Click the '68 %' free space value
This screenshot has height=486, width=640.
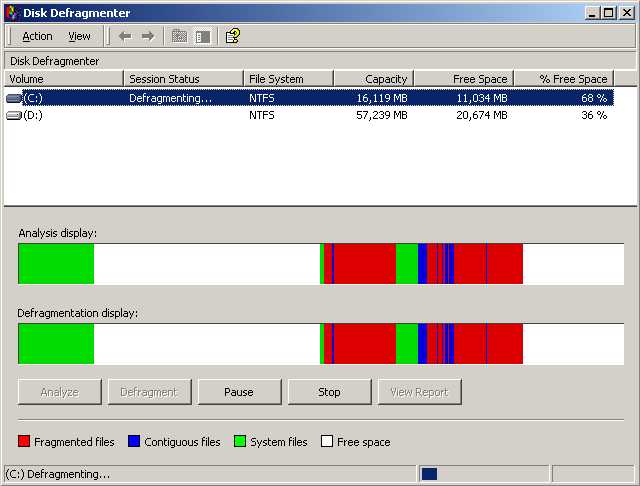(x=594, y=98)
